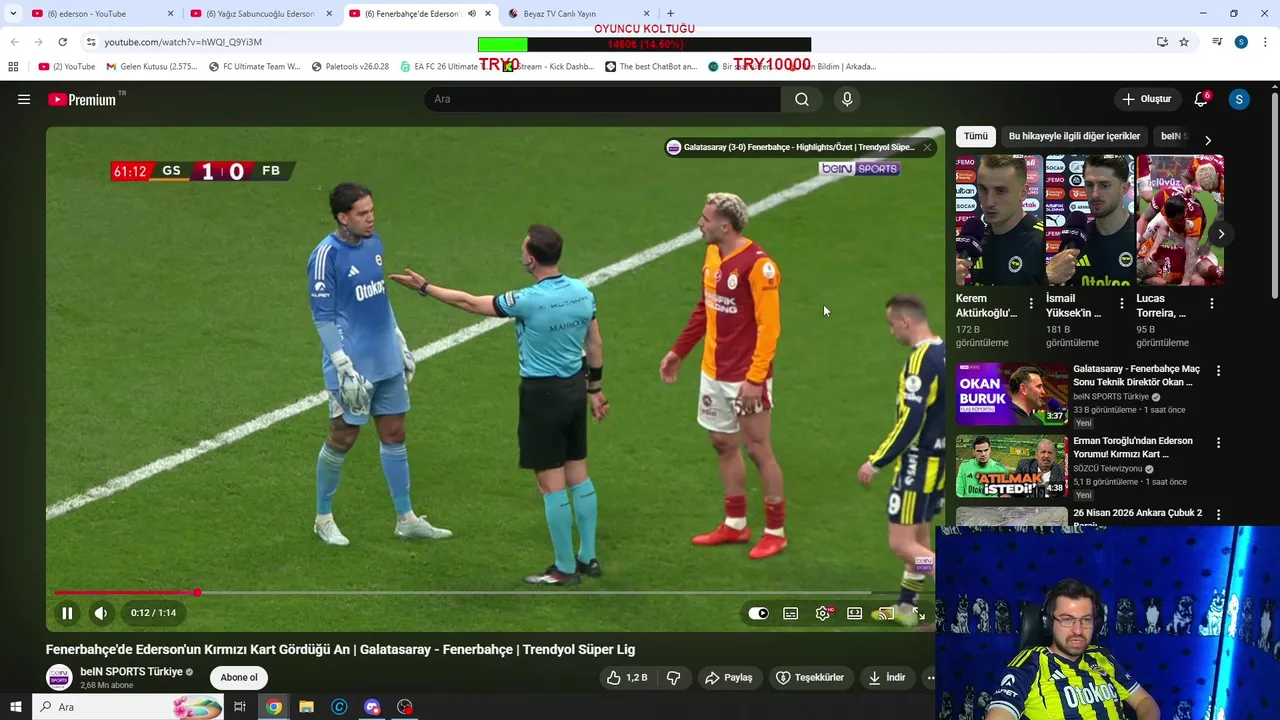Open the YouTube account avatar menu

pyautogui.click(x=1239, y=99)
